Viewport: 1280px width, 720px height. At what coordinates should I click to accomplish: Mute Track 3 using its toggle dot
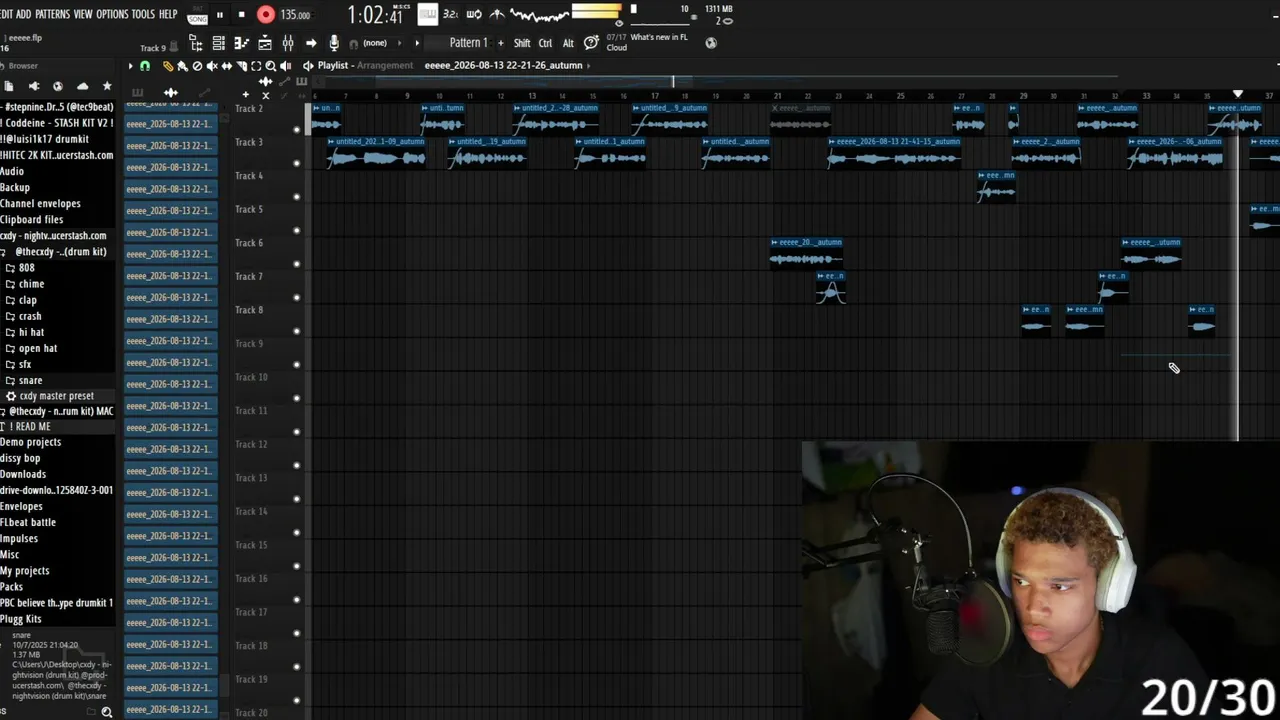(x=296, y=163)
